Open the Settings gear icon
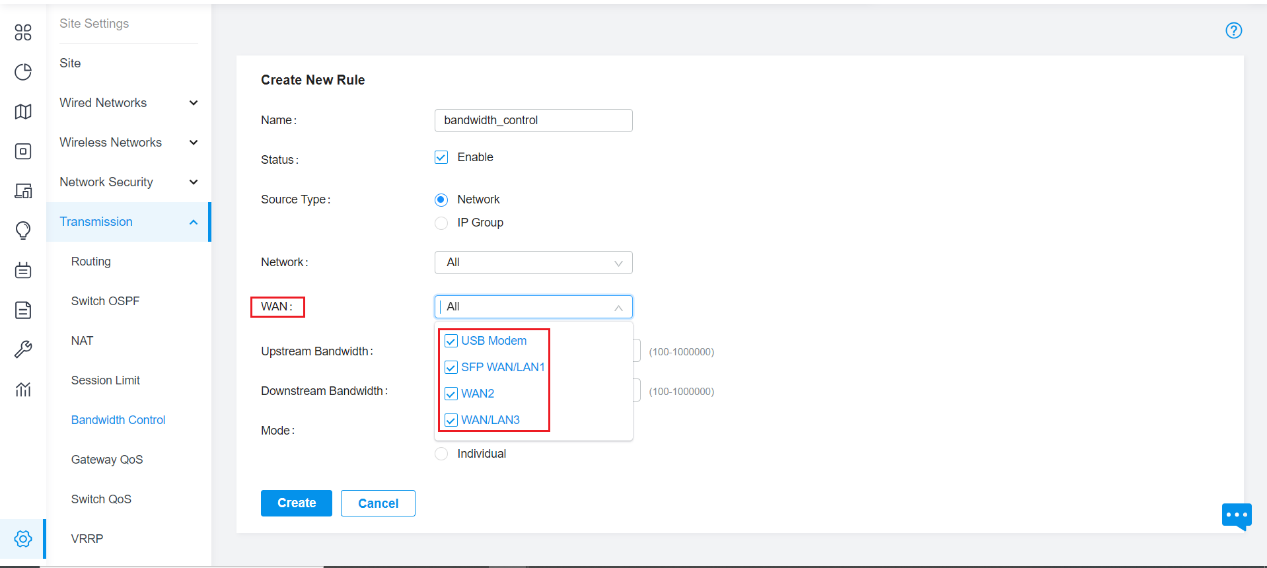The width and height of the screenshot is (1267, 568). [x=23, y=539]
